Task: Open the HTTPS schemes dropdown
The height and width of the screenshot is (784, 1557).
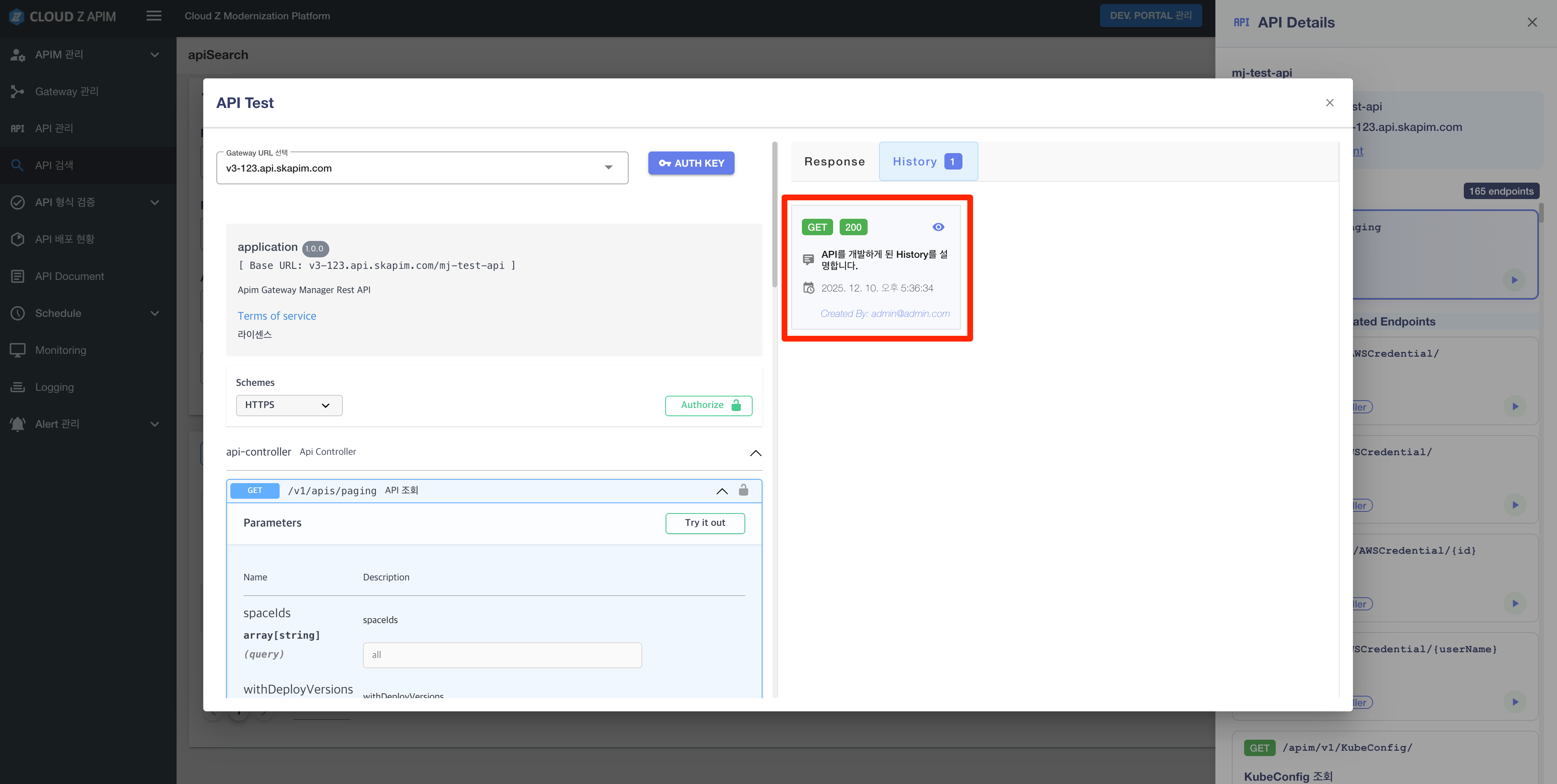Action: [x=289, y=405]
